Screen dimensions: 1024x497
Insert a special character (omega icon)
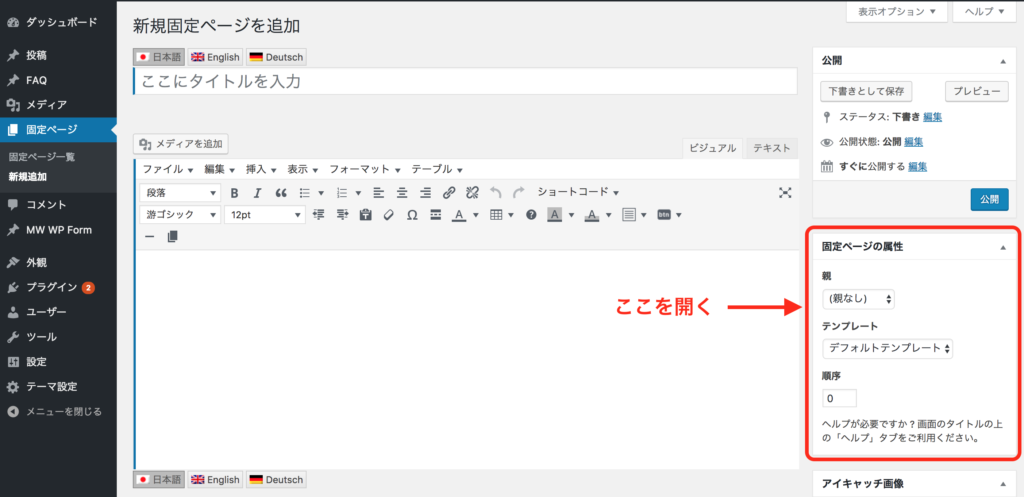click(412, 215)
